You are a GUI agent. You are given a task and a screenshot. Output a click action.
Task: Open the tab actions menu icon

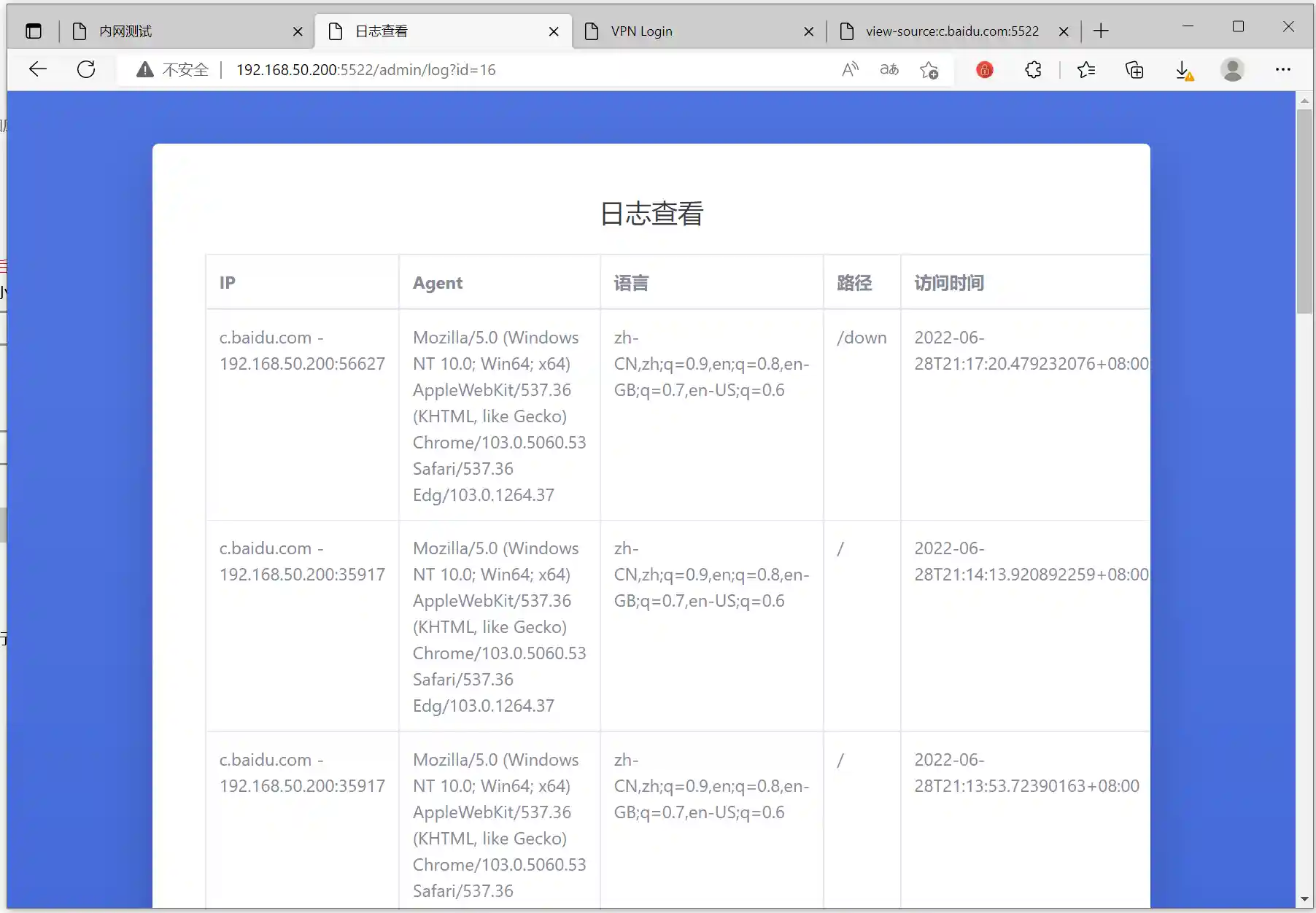[x=34, y=31]
